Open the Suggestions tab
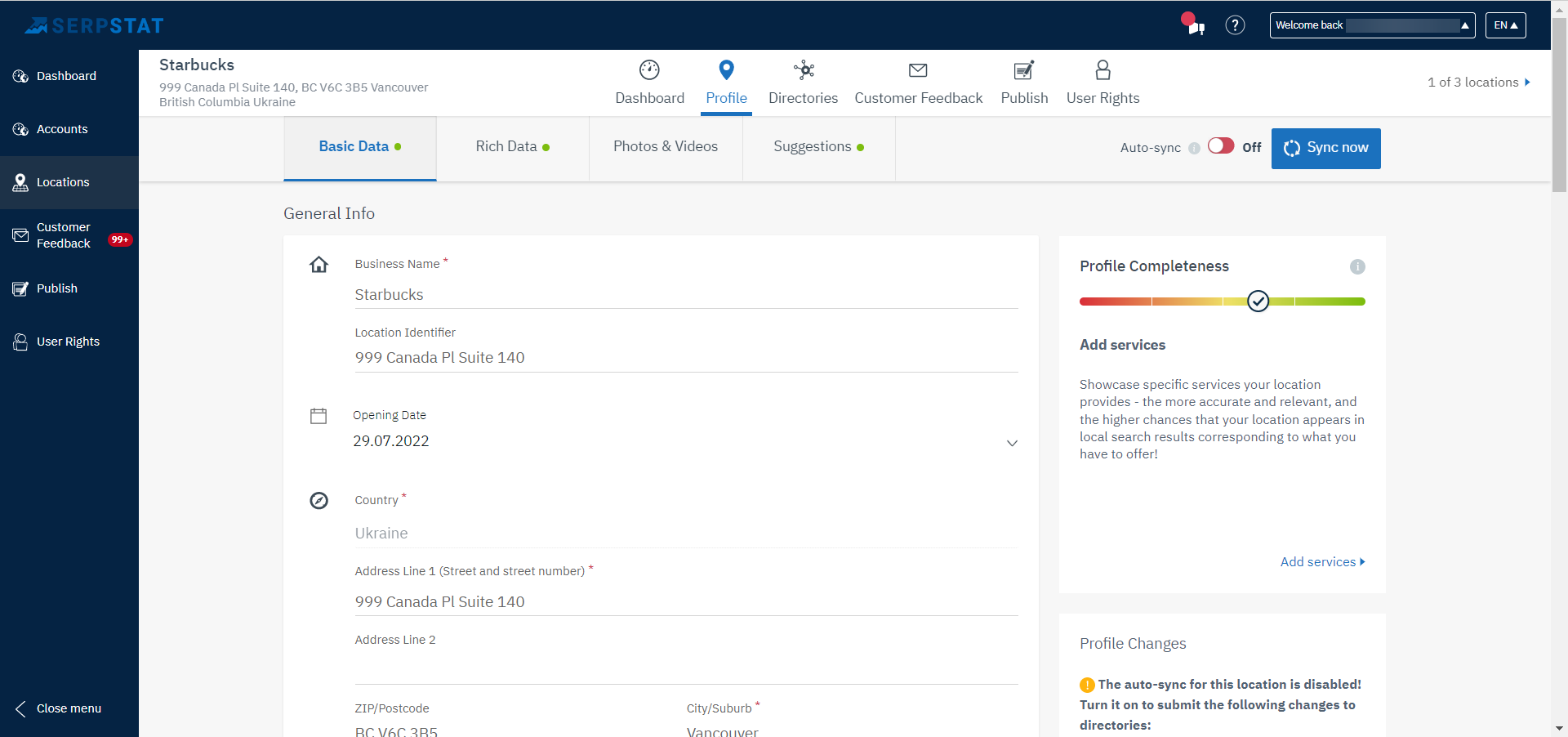 coord(819,148)
